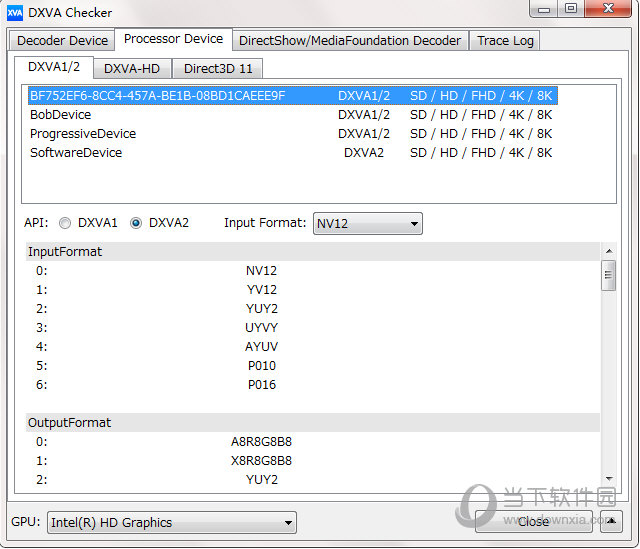Image resolution: width=640 pixels, height=549 pixels.
Task: Click the YUY2 entry under OutputFormat
Action: [x=262, y=480]
